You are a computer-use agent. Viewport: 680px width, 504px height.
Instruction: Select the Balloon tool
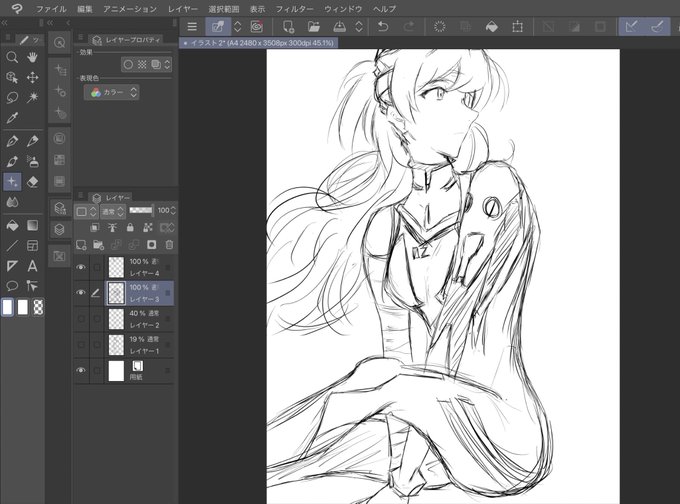[x=12, y=286]
